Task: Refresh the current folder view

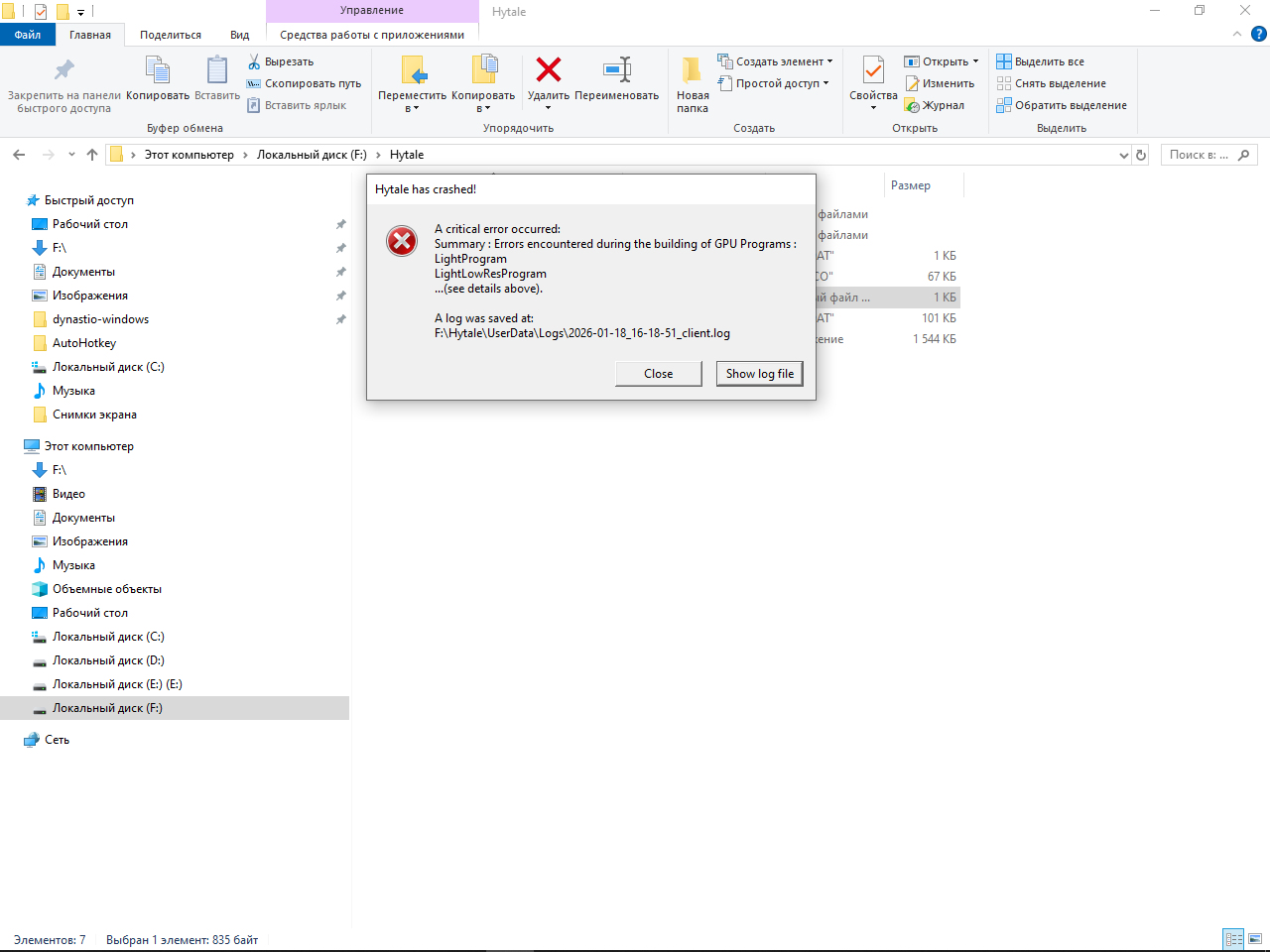Action: (1141, 155)
